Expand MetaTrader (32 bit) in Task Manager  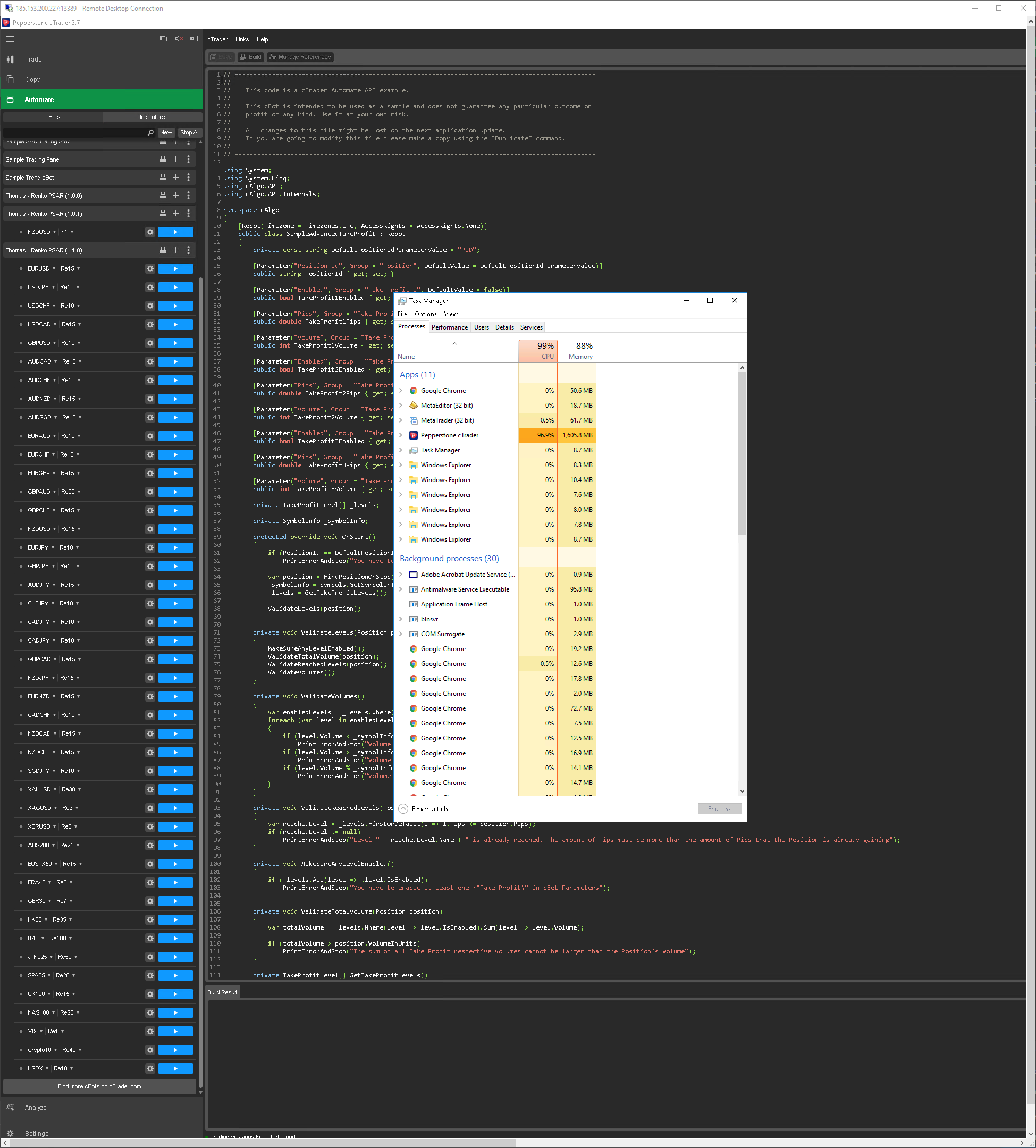tap(401, 420)
